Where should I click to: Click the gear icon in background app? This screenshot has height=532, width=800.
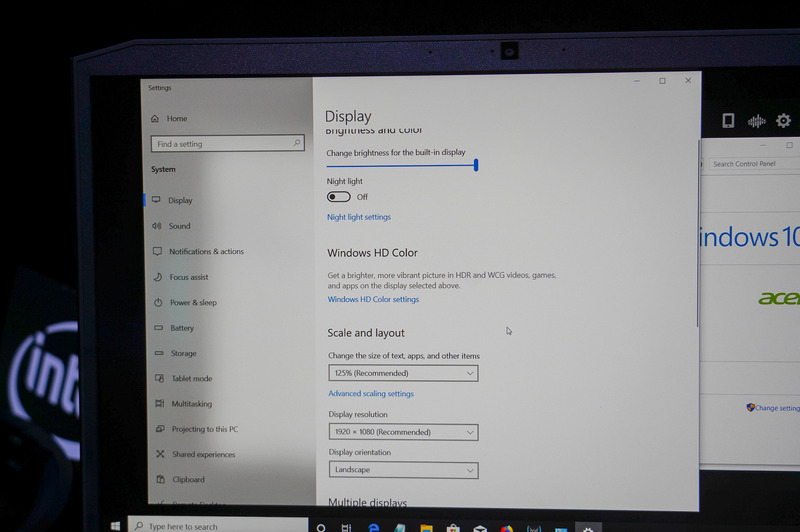783,121
